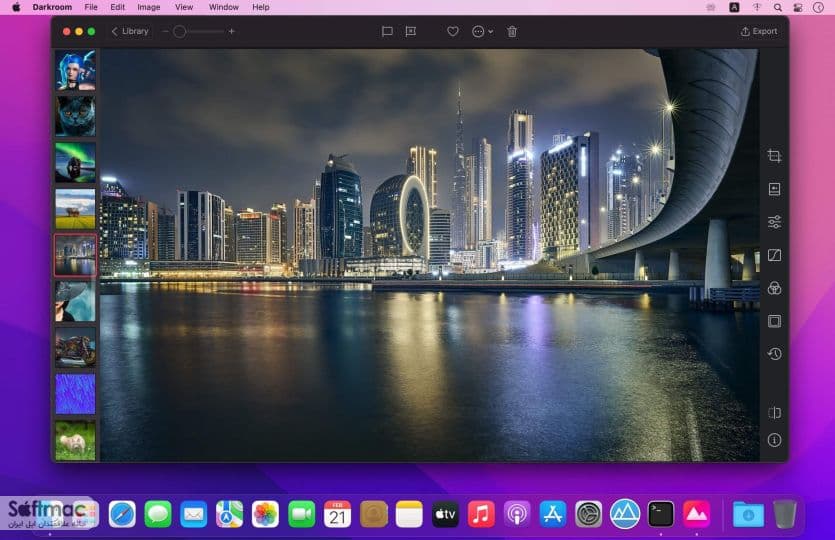This screenshot has width=835, height=540.
Task: Open the edit History panel
Action: click(x=774, y=354)
